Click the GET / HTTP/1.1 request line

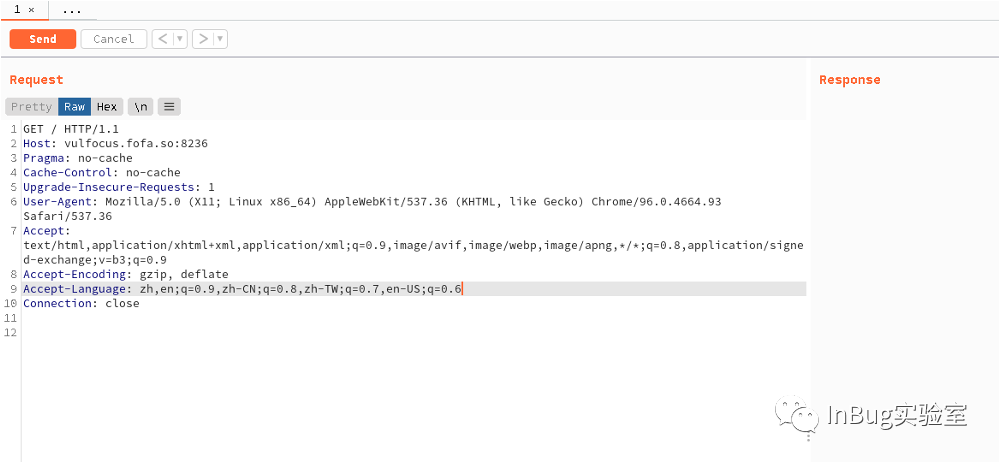[71, 129]
